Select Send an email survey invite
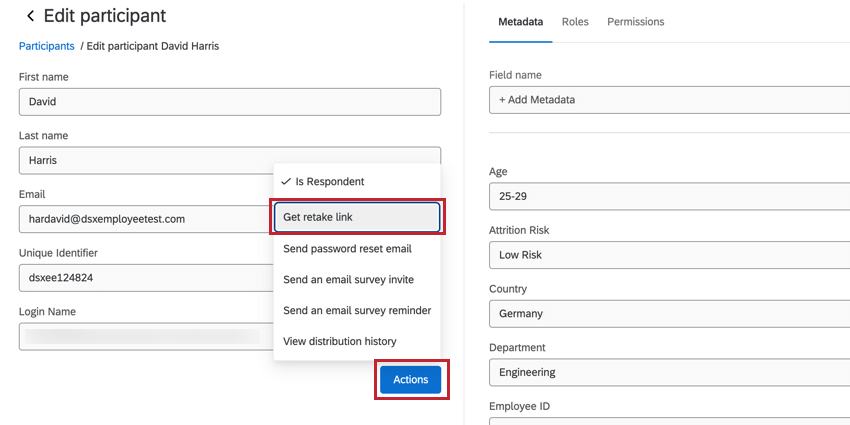 (x=348, y=280)
